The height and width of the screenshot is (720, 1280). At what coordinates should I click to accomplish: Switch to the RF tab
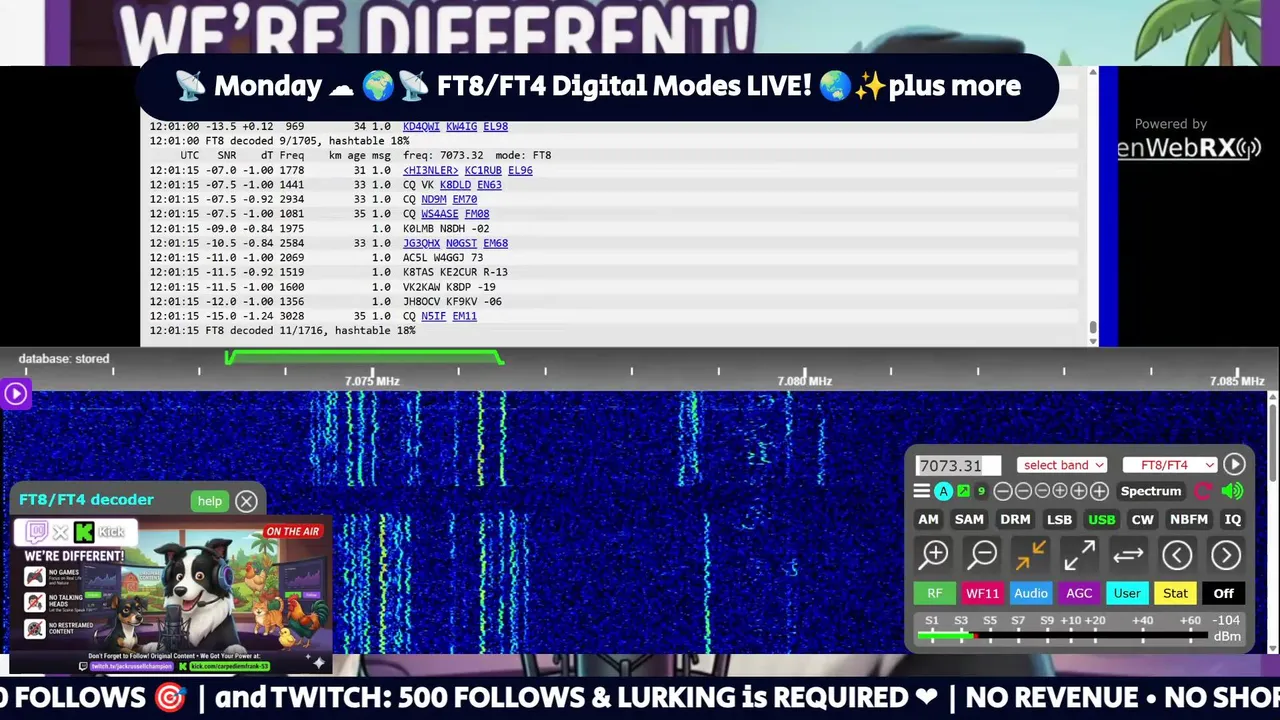935,593
